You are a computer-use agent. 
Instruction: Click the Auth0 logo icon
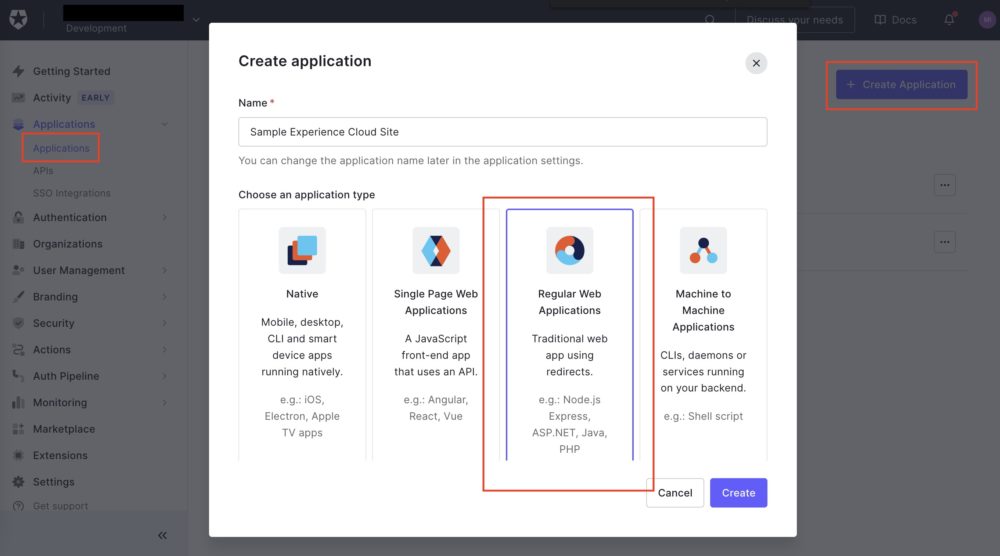[x=18, y=19]
